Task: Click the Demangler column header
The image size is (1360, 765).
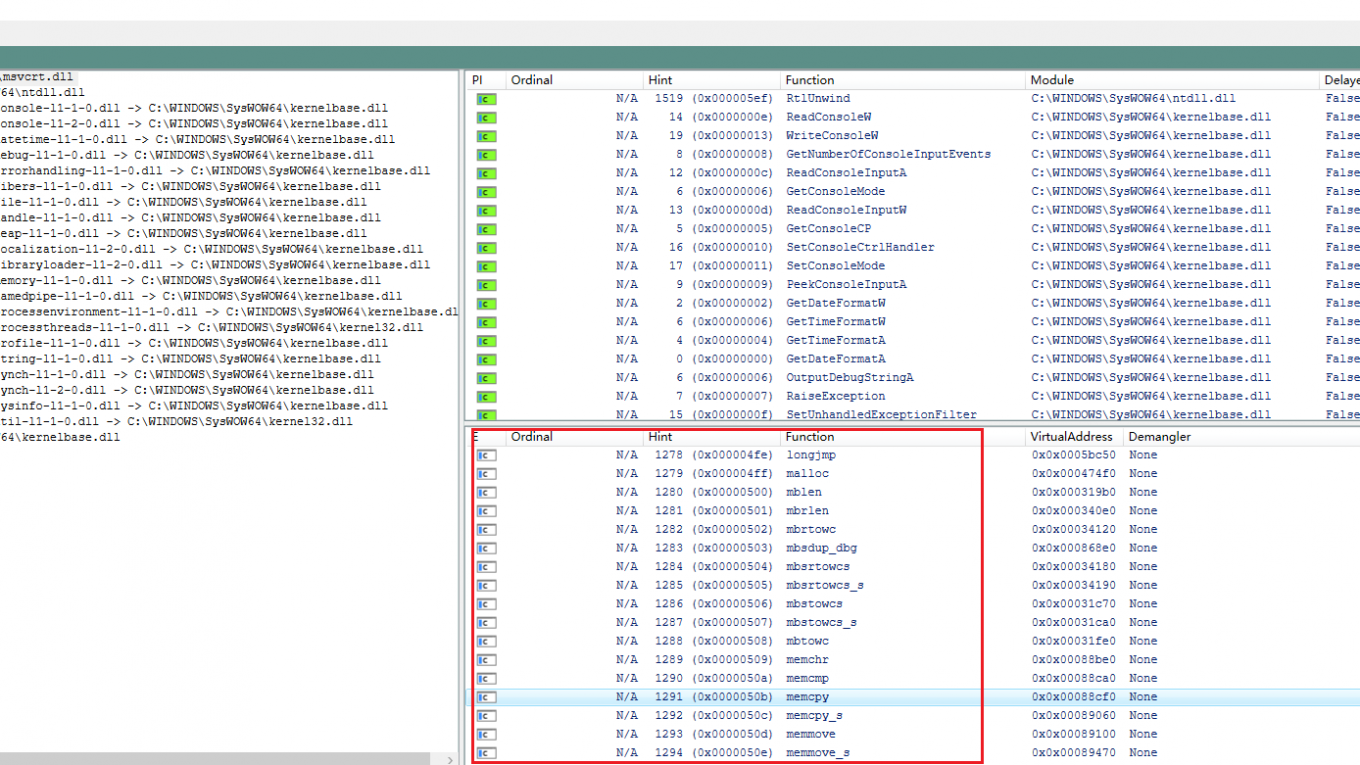Action: (1159, 437)
